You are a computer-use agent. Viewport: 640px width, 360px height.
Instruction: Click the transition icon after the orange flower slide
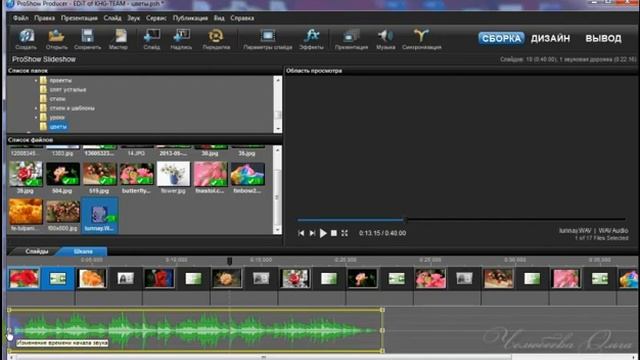point(125,279)
